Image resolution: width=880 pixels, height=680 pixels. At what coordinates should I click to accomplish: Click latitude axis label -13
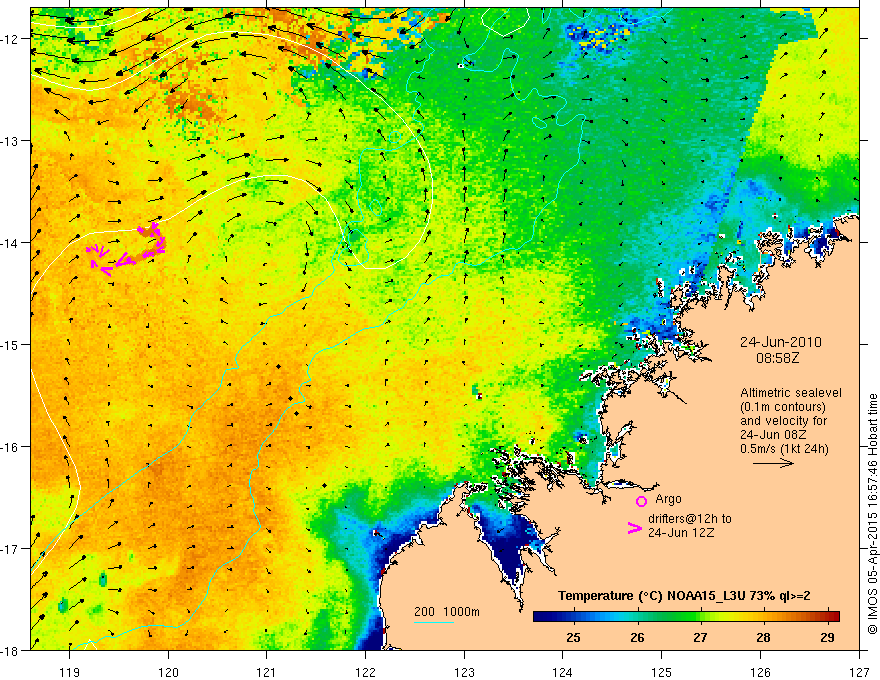tap(10, 141)
